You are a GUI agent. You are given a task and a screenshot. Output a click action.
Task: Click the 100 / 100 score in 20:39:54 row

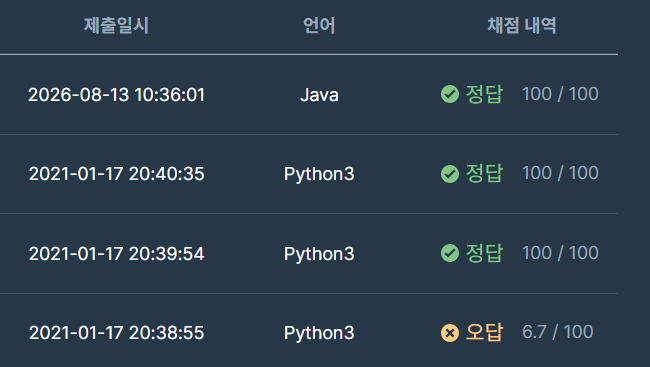(x=560, y=253)
